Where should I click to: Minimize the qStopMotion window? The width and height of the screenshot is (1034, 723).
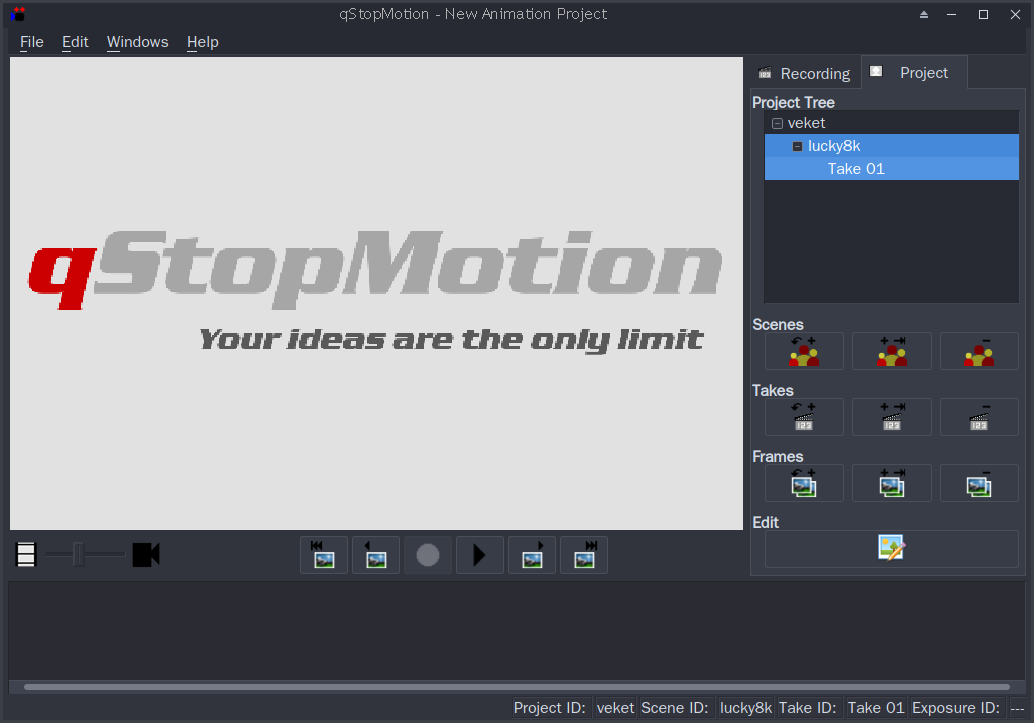click(952, 15)
